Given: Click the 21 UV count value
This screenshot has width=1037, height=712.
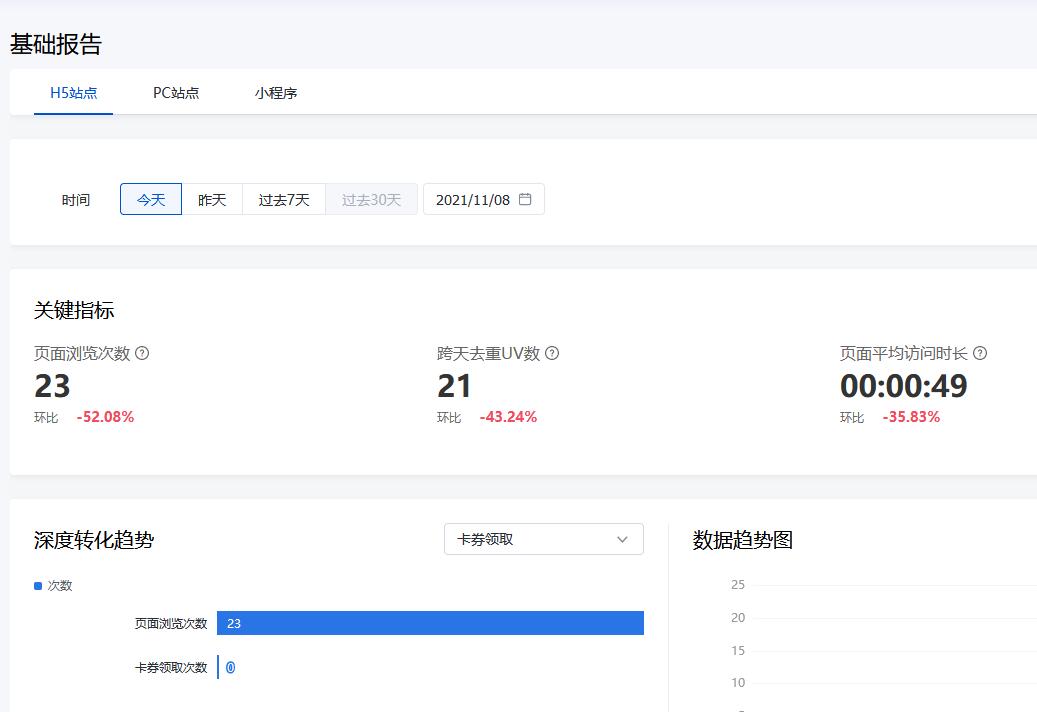Looking at the screenshot, I should pyautogui.click(x=454, y=386).
